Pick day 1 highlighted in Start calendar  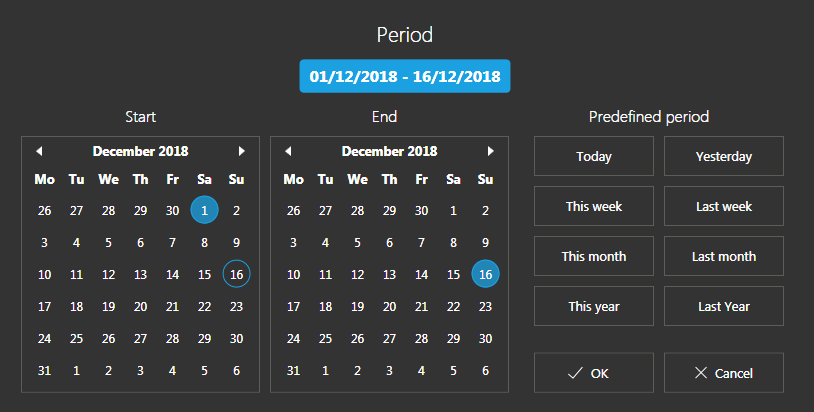(x=204, y=210)
